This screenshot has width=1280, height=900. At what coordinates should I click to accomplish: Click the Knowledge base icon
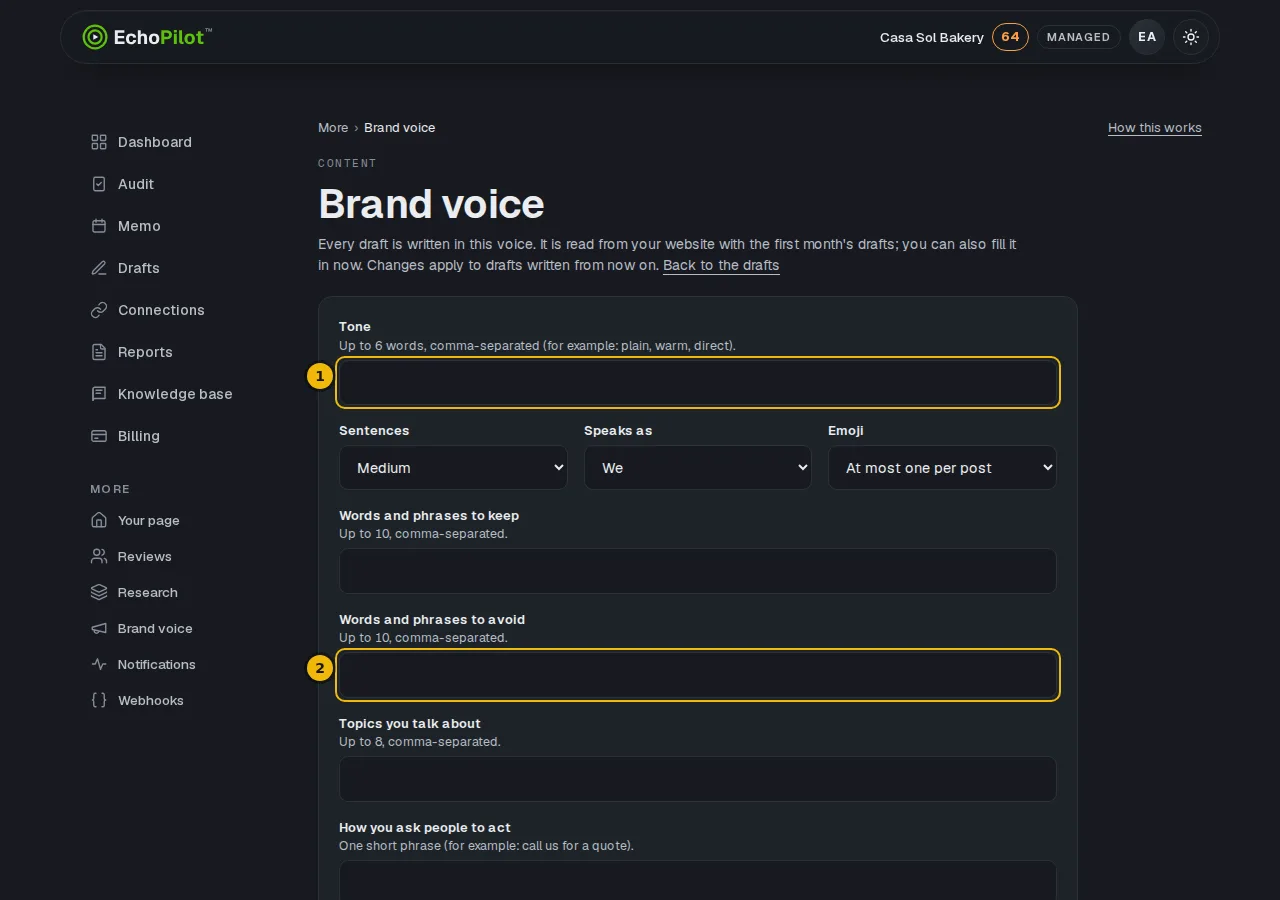[99, 394]
